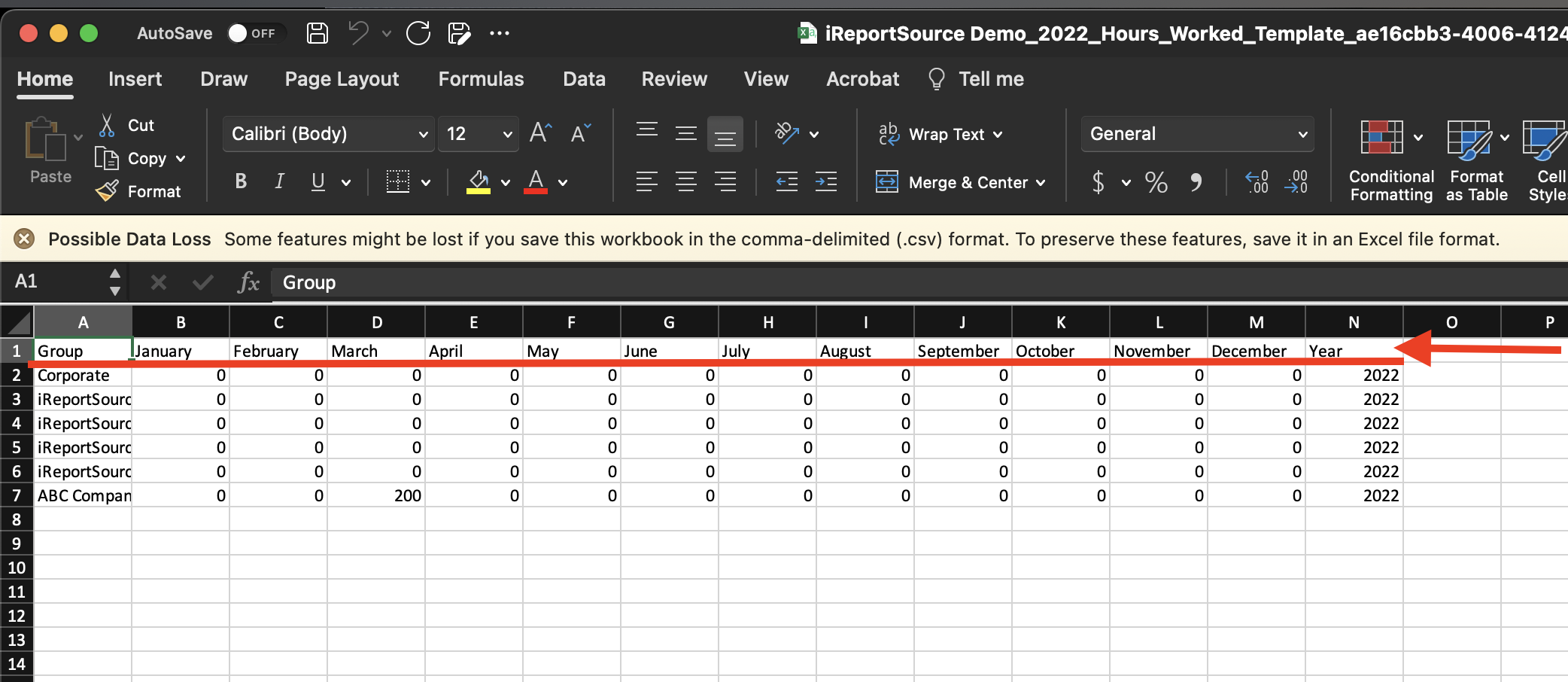Viewport: 1568px width, 682px height.
Task: Open the Formulas tab
Action: tap(482, 79)
